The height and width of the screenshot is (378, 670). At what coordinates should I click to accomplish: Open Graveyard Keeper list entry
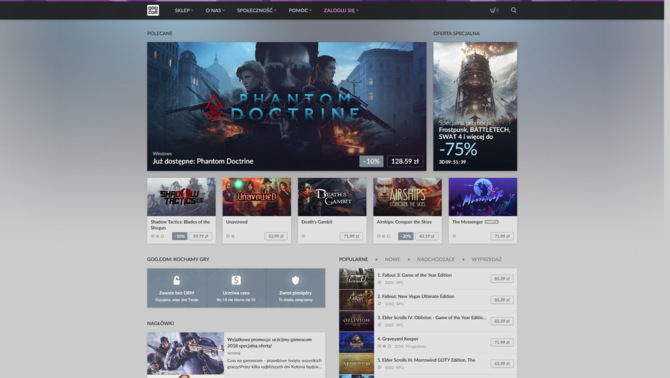pyautogui.click(x=428, y=342)
